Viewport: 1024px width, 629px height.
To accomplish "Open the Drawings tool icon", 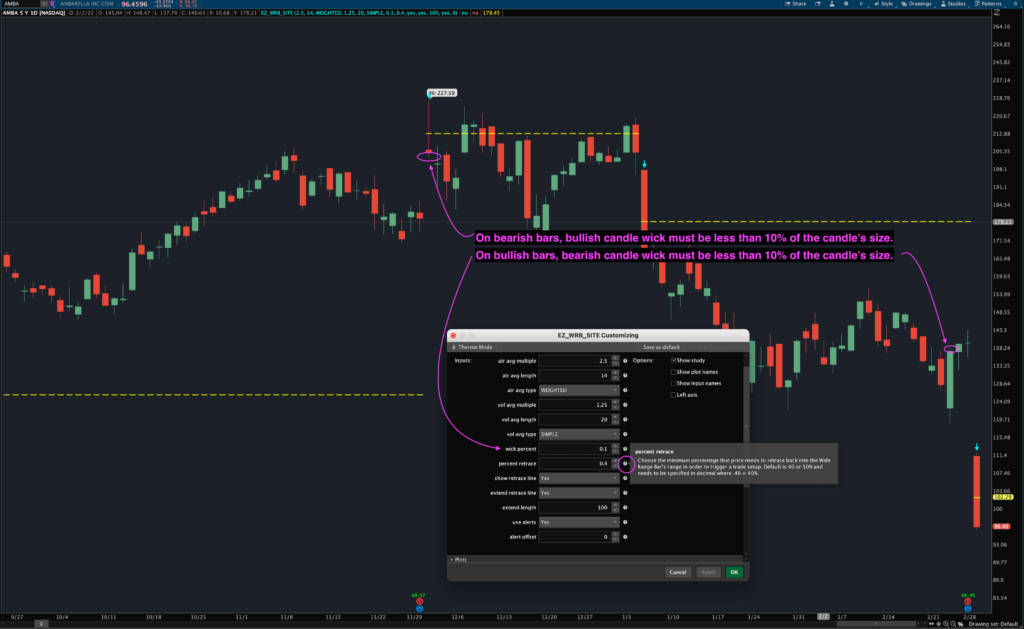I will click(918, 4).
